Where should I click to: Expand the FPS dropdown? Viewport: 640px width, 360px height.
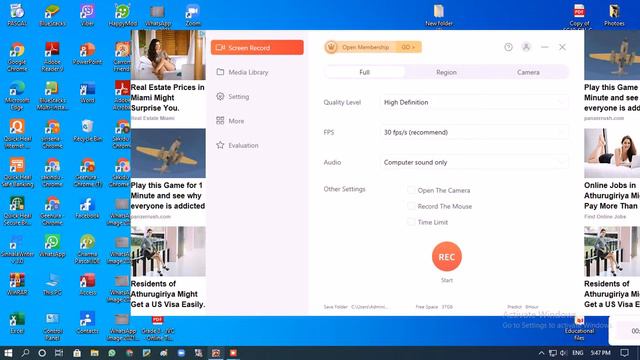coord(475,132)
